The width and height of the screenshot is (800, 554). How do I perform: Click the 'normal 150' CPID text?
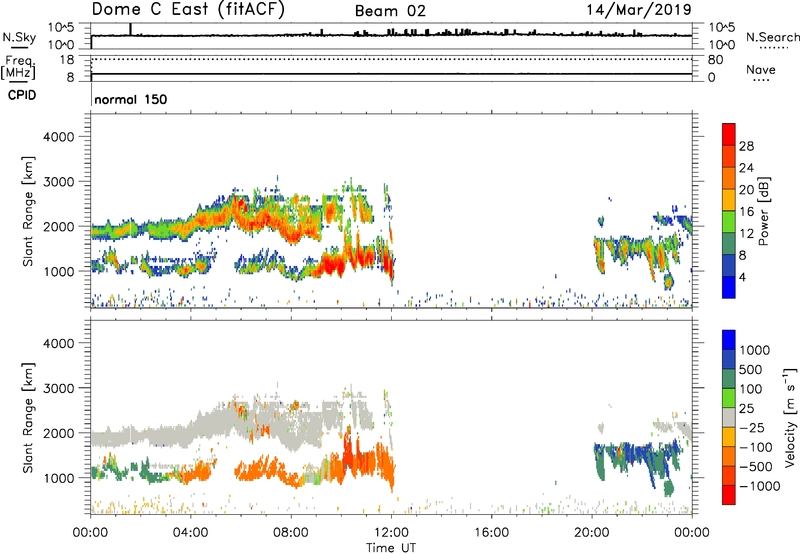click(x=131, y=99)
